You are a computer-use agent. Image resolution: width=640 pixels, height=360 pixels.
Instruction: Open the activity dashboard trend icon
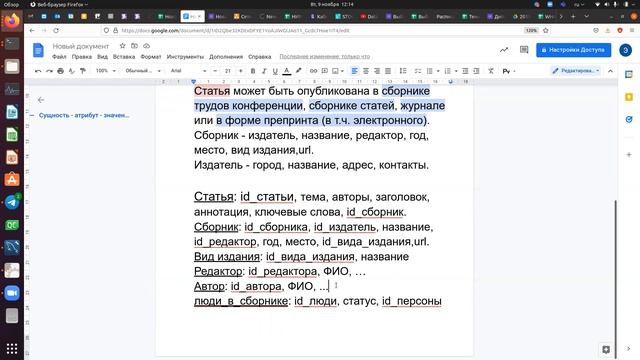[x=504, y=50]
